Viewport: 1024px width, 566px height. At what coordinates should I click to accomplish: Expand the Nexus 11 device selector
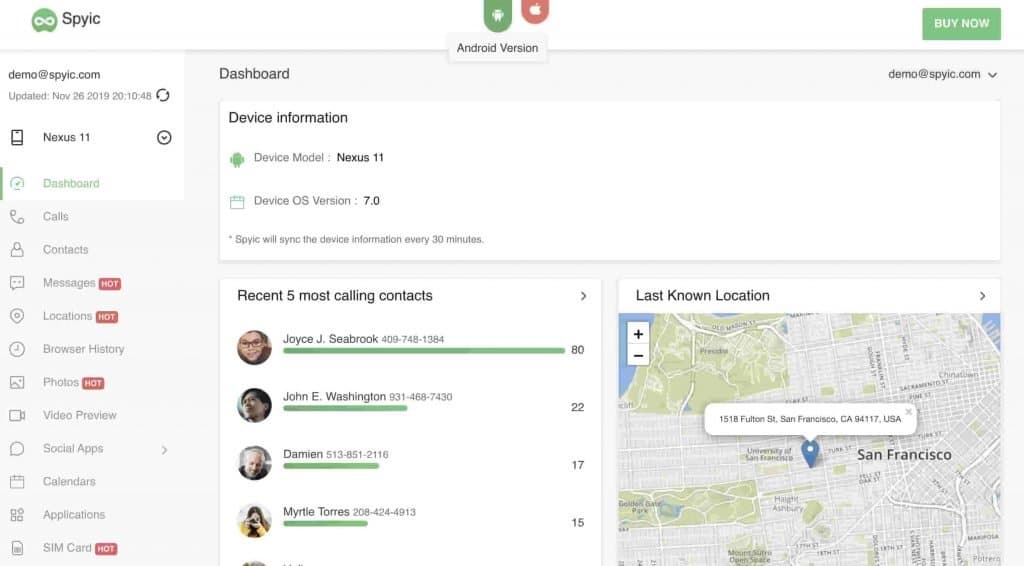[164, 138]
